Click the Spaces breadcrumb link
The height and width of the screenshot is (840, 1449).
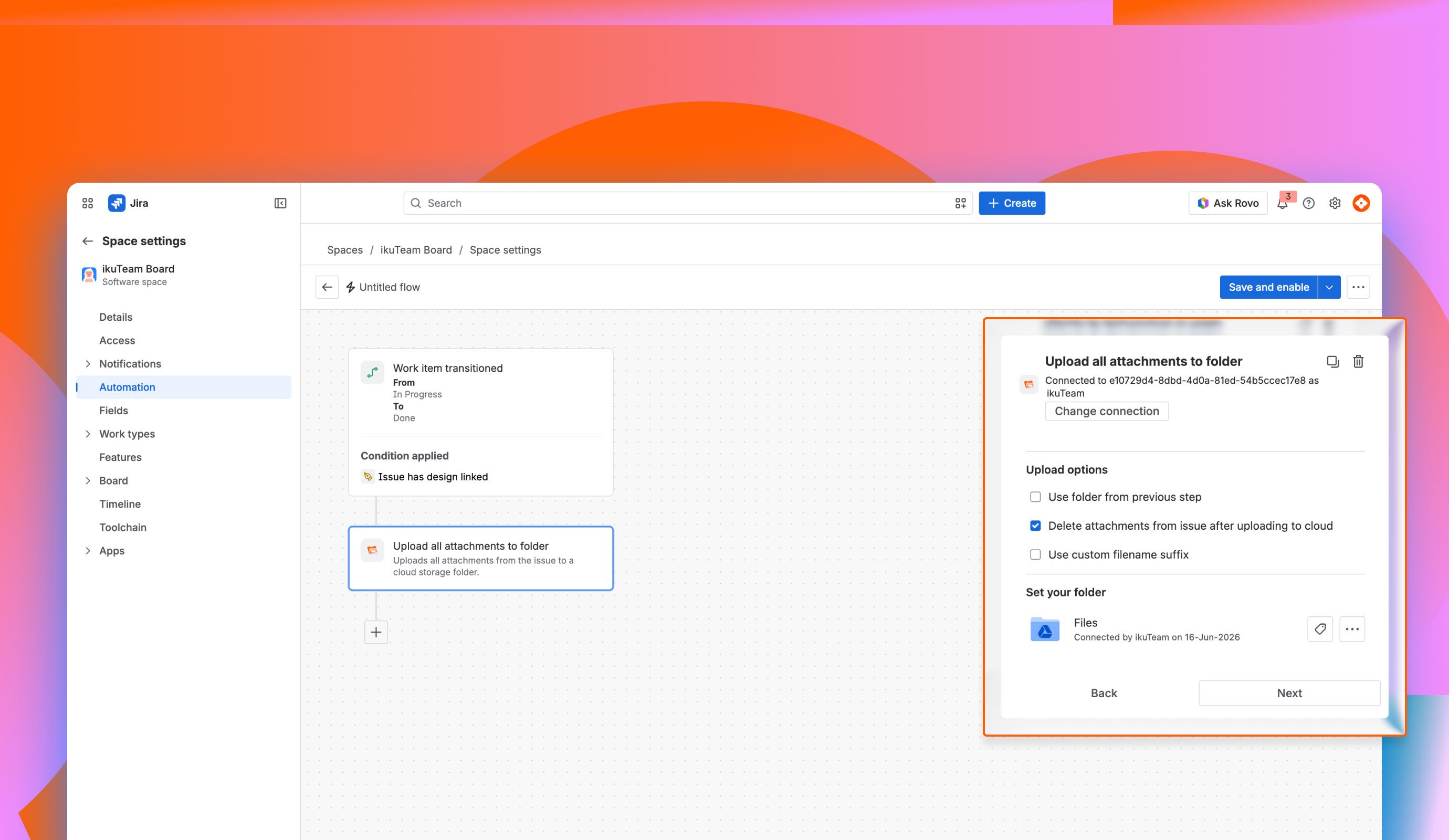coord(345,250)
